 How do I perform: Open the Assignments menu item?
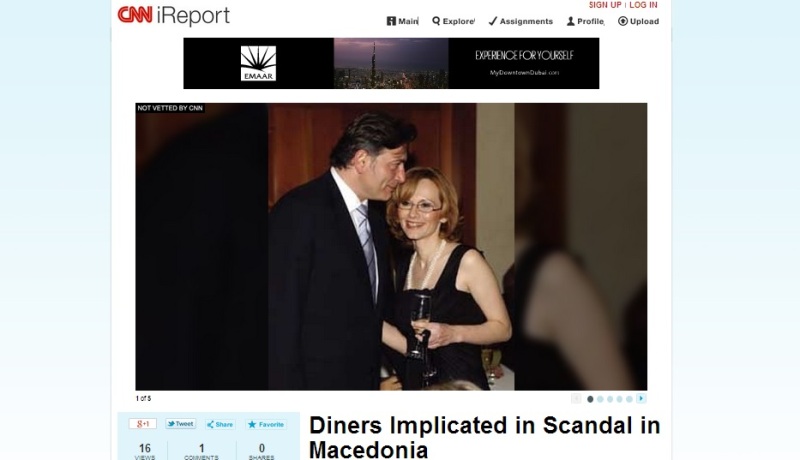click(520, 21)
